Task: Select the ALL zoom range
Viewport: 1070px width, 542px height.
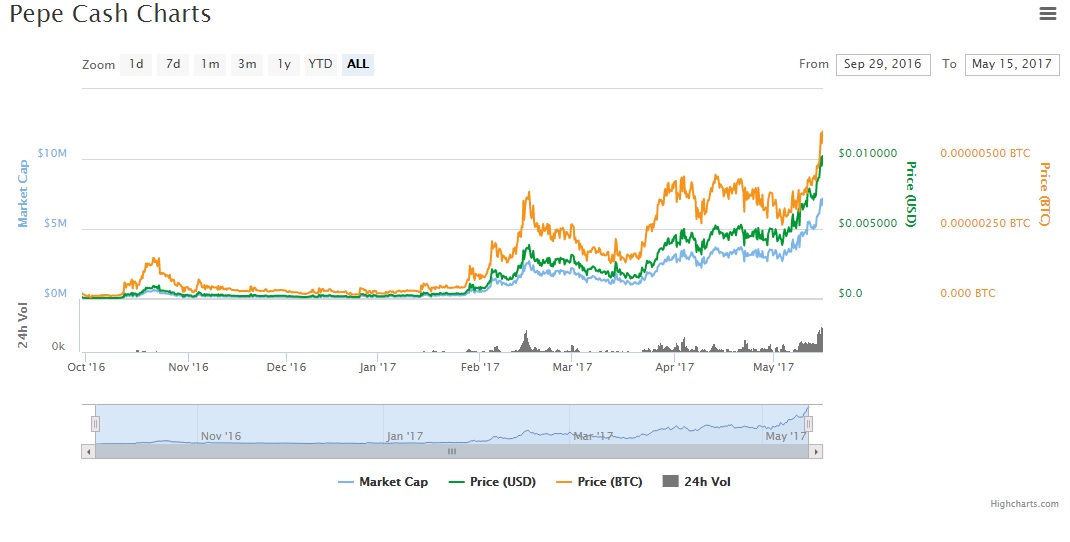Action: point(358,64)
